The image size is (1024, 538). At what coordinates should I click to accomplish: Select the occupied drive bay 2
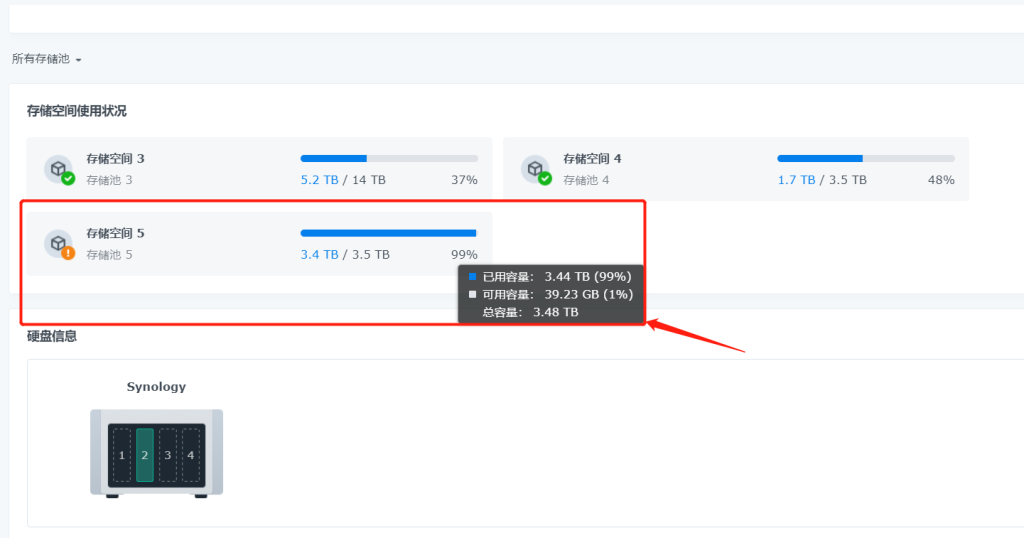coord(145,455)
